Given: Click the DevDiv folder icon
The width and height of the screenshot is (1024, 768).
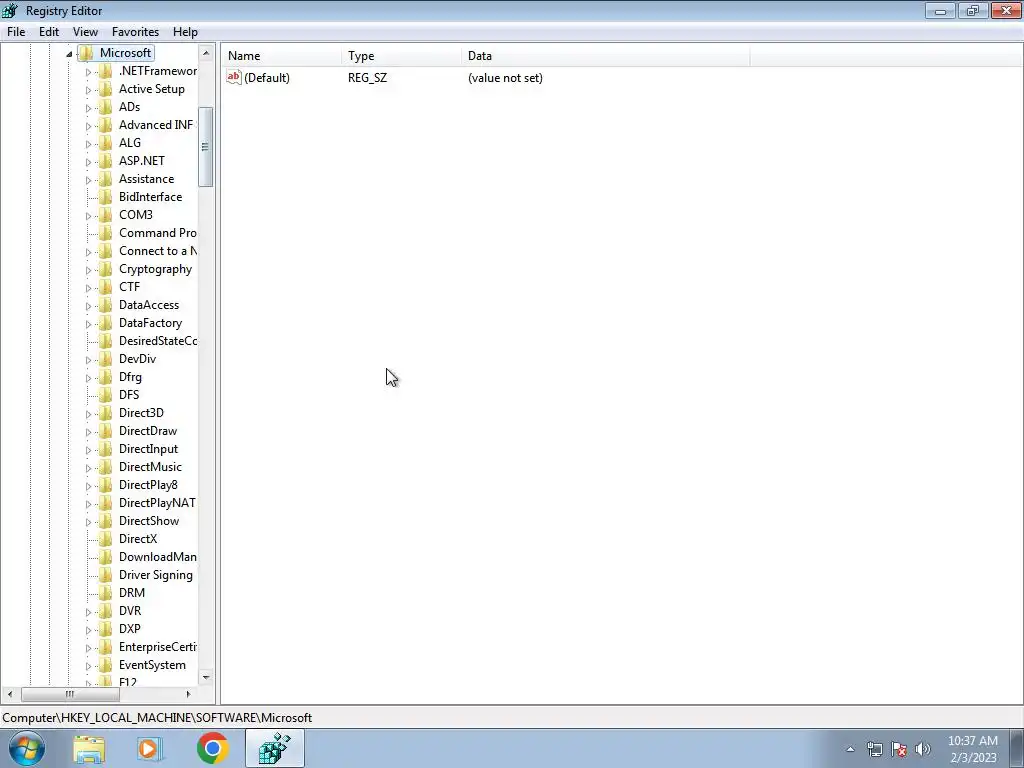Looking at the screenshot, I should tap(105, 359).
